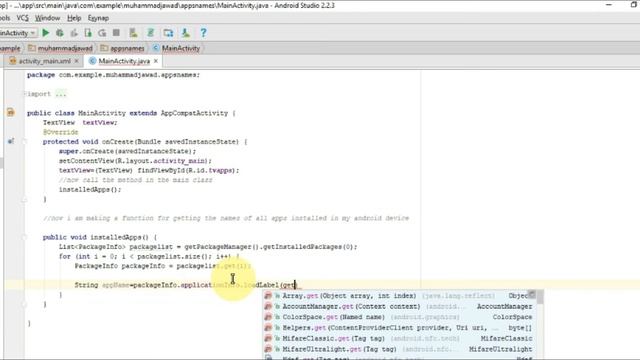Choose AccountManager.get completion suggestion
640x360 pixels.
(400, 306)
